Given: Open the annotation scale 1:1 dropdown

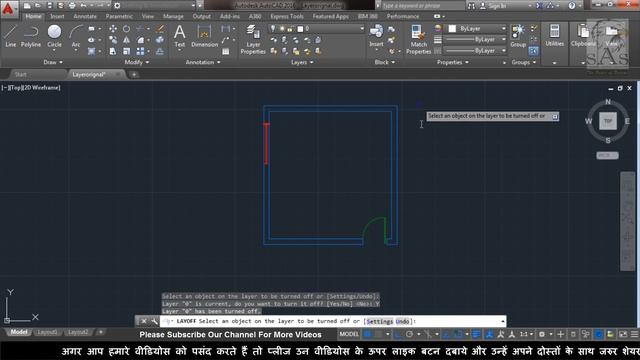Looking at the screenshot, I should (527, 334).
